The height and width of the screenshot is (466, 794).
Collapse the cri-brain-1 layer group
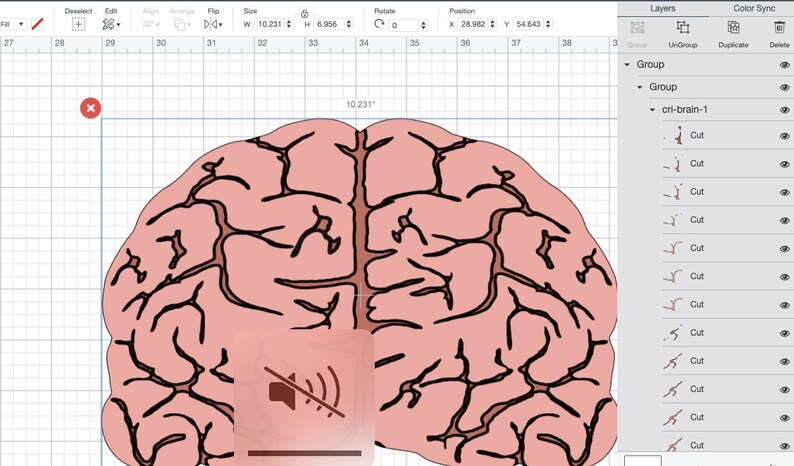(x=652, y=109)
